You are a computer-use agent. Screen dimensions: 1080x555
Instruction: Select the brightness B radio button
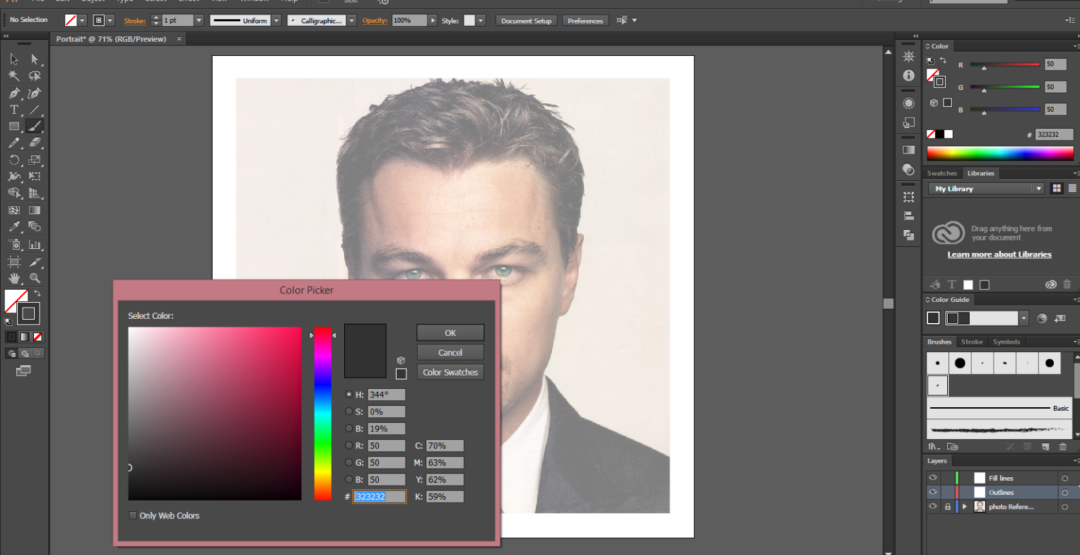tap(349, 428)
